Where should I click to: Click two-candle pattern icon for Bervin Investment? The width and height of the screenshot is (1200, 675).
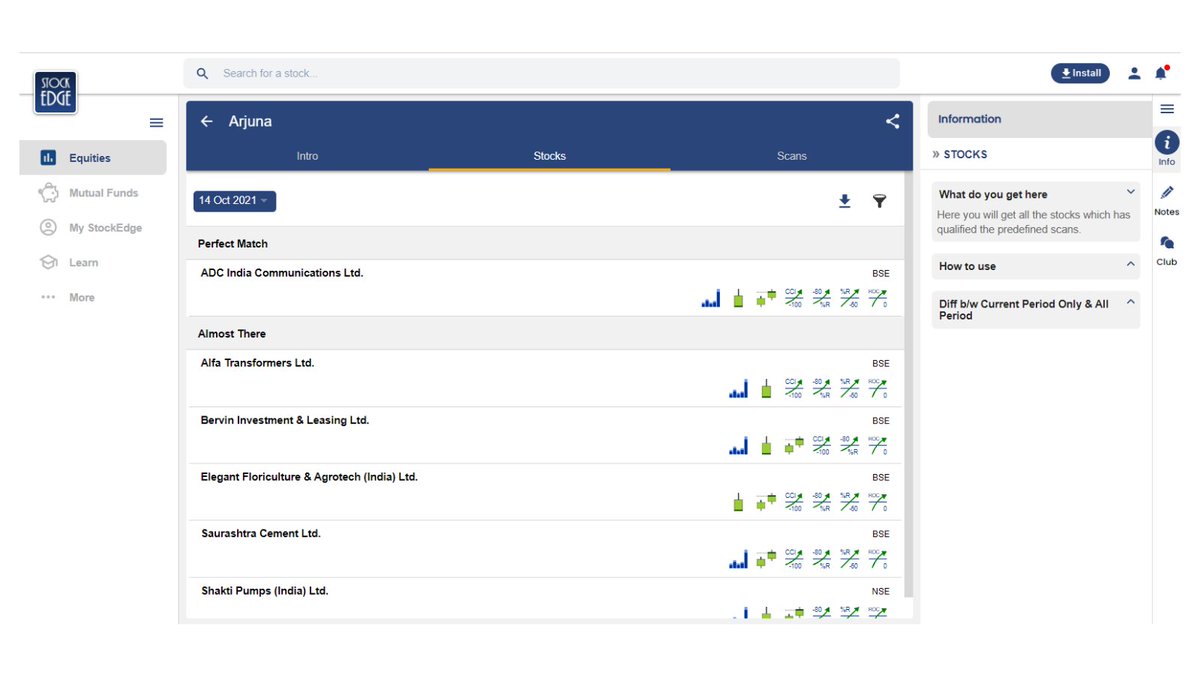[794, 445]
